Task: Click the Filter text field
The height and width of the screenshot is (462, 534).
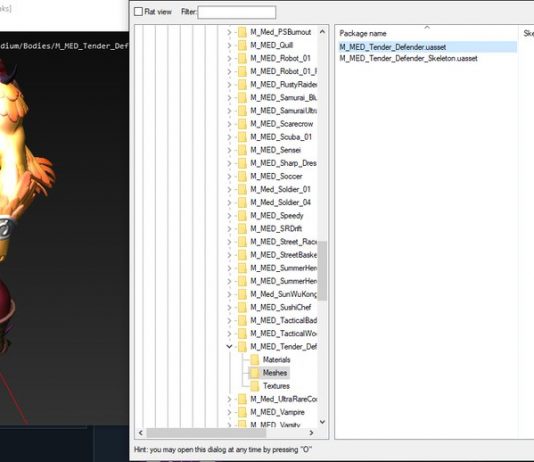Action: click(237, 12)
